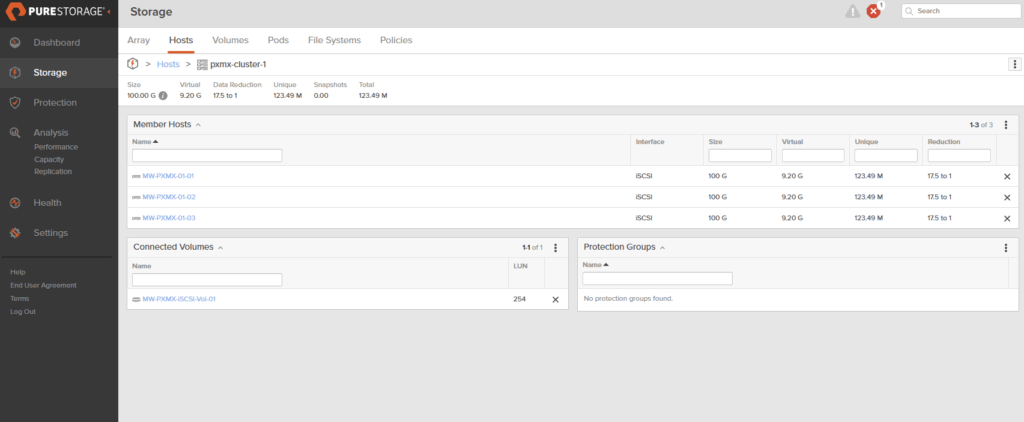
Task: Focus Member Hosts Virtual filter field
Action: coord(813,155)
